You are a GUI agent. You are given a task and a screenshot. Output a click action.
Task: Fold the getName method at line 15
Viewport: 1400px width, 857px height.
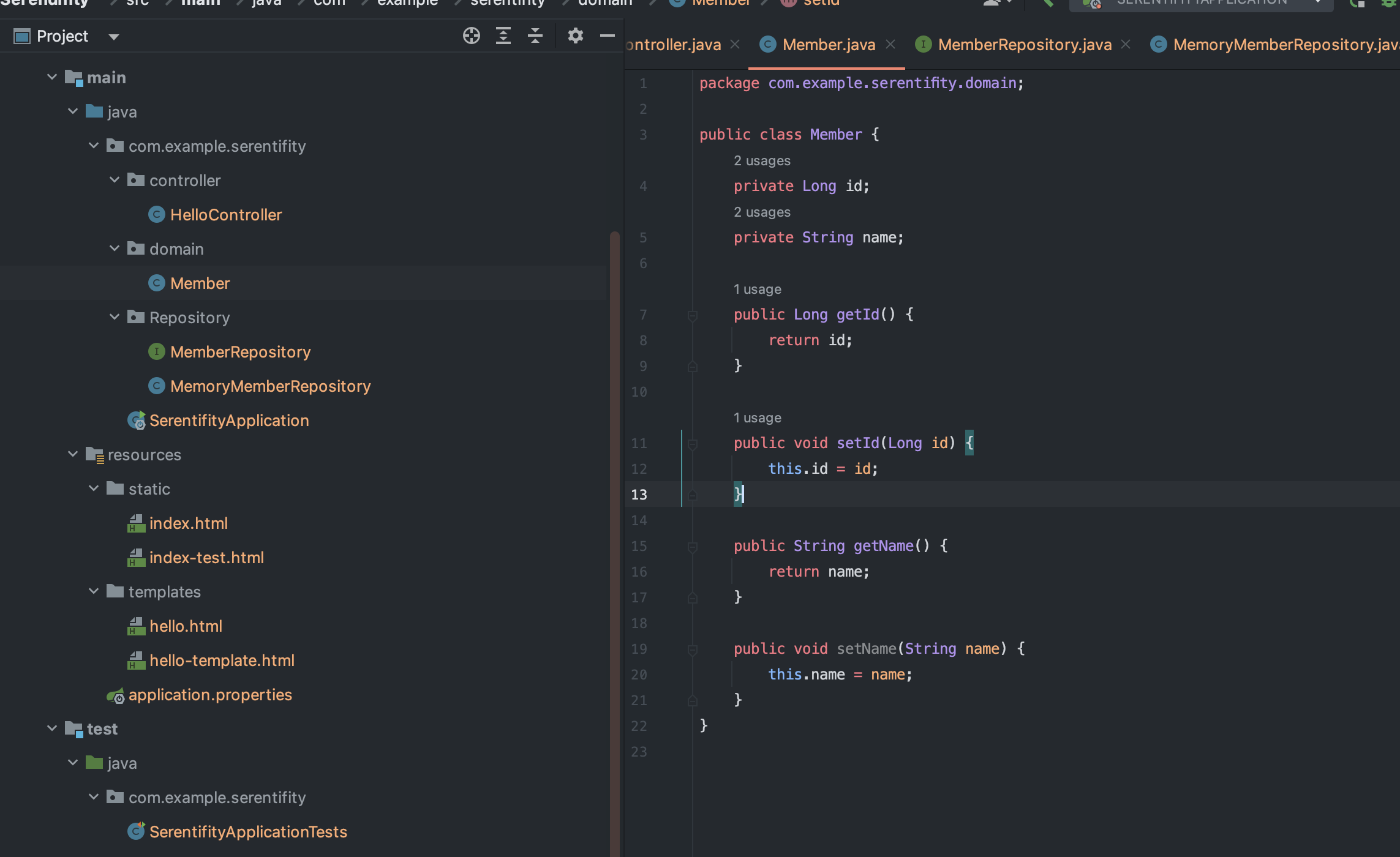[x=693, y=547]
